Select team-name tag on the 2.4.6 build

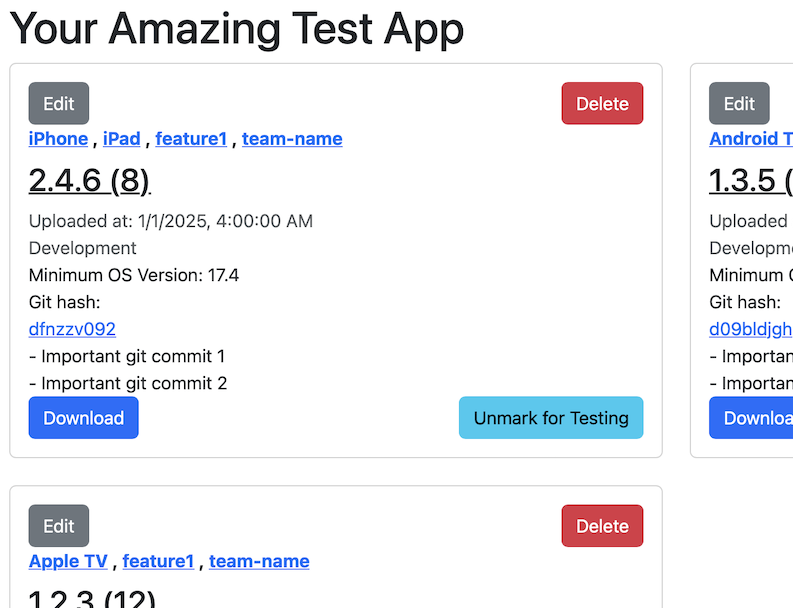point(292,139)
